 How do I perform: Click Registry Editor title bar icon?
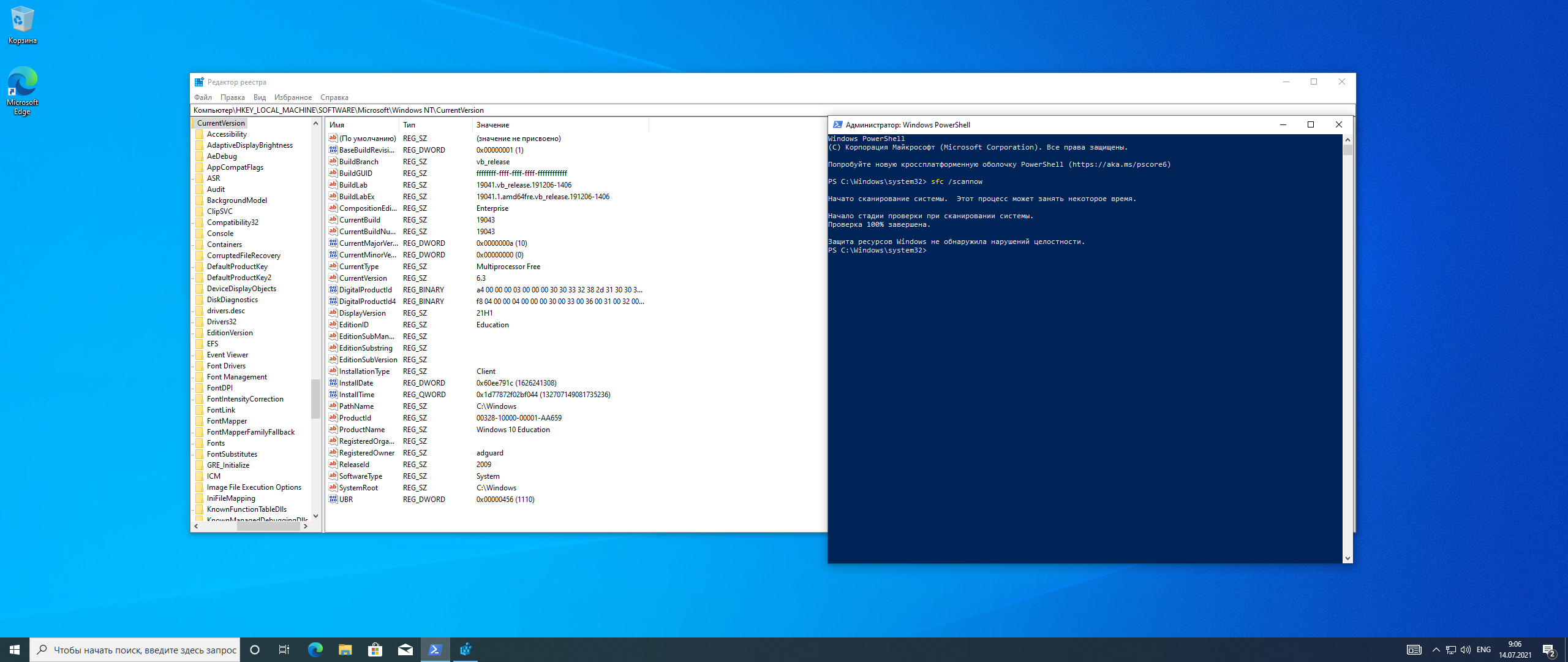click(199, 82)
